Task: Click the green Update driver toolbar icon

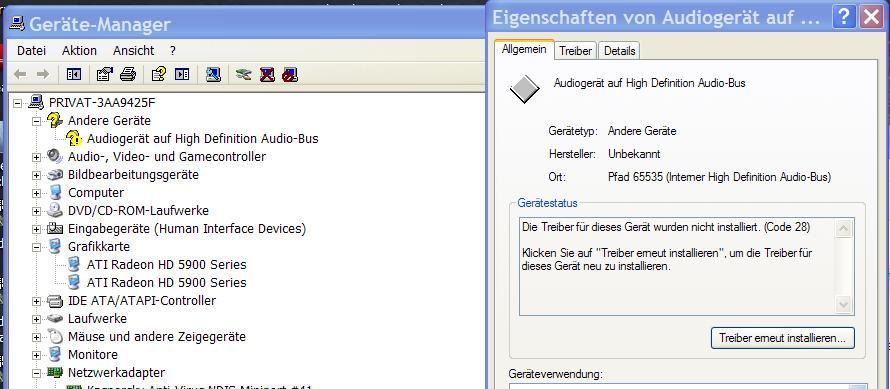Action: click(x=244, y=74)
